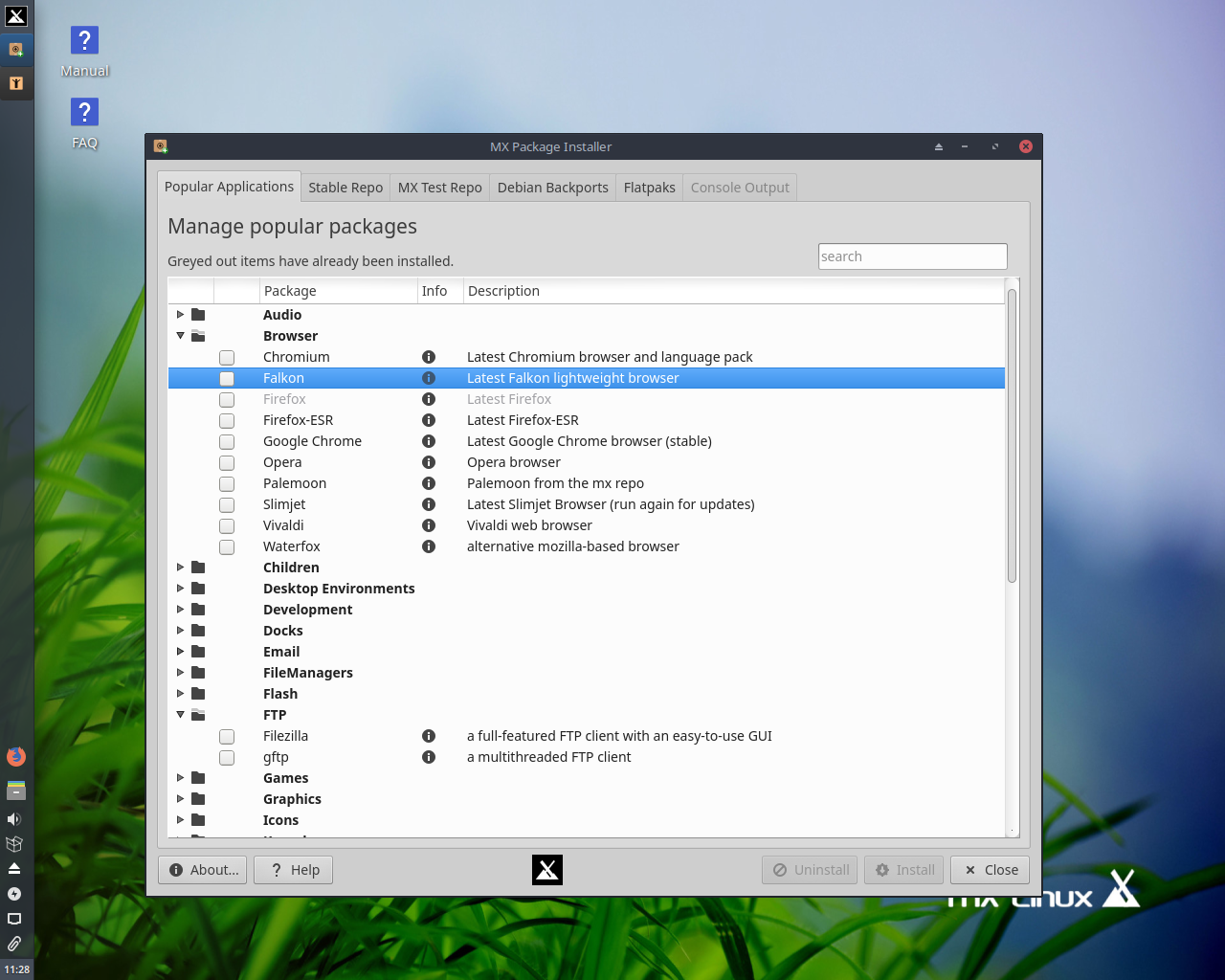The image size is (1225, 980).
Task: Tick the Falkon package checkbox
Action: click(227, 378)
